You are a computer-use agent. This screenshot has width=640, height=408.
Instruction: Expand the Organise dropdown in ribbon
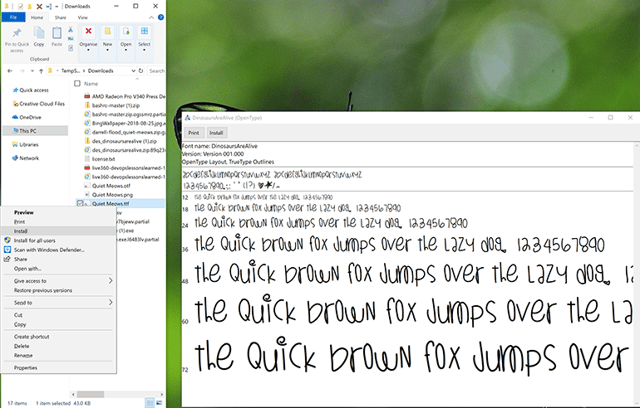(88, 50)
